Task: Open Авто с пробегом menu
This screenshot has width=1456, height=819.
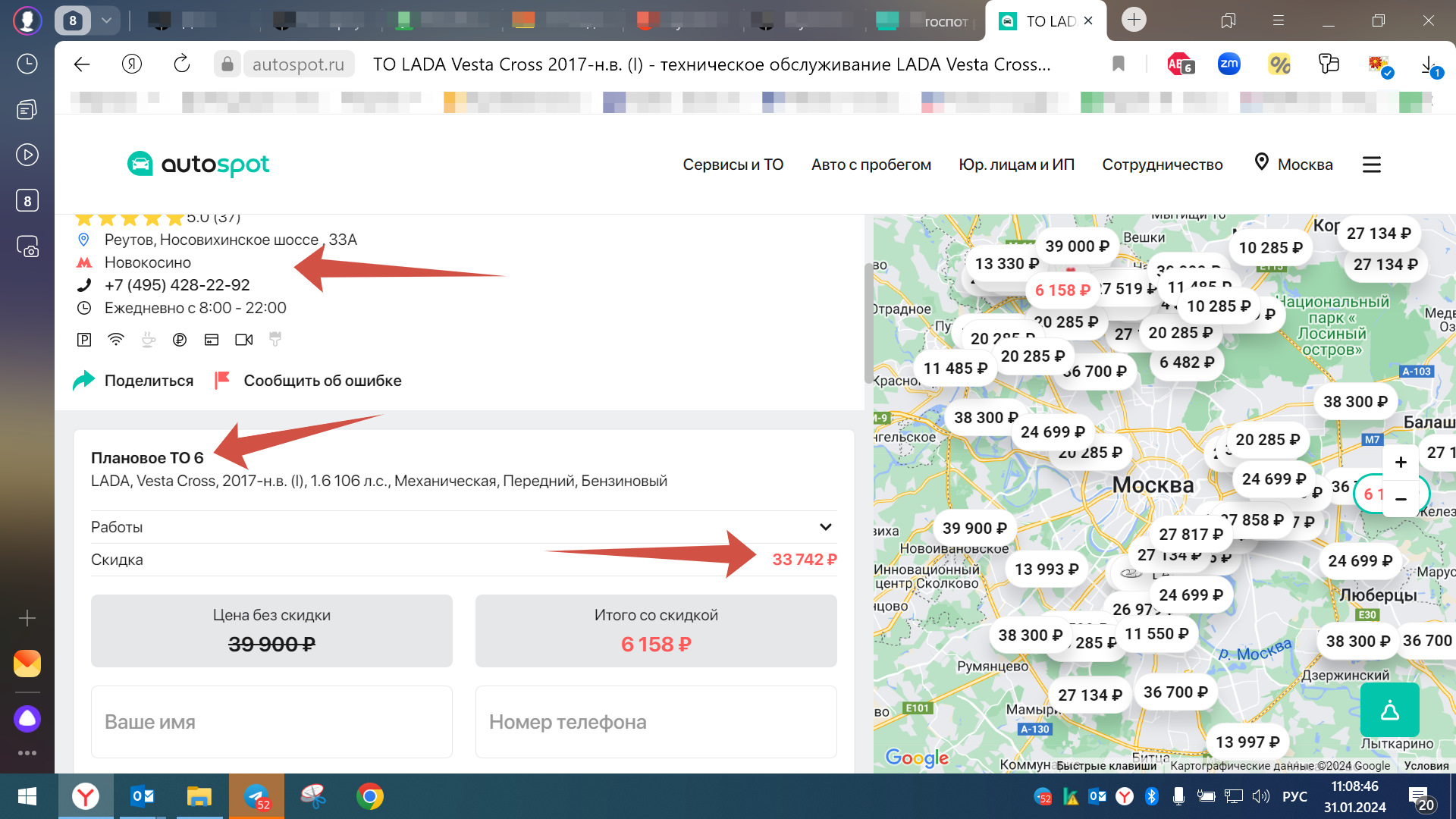Action: tap(871, 165)
